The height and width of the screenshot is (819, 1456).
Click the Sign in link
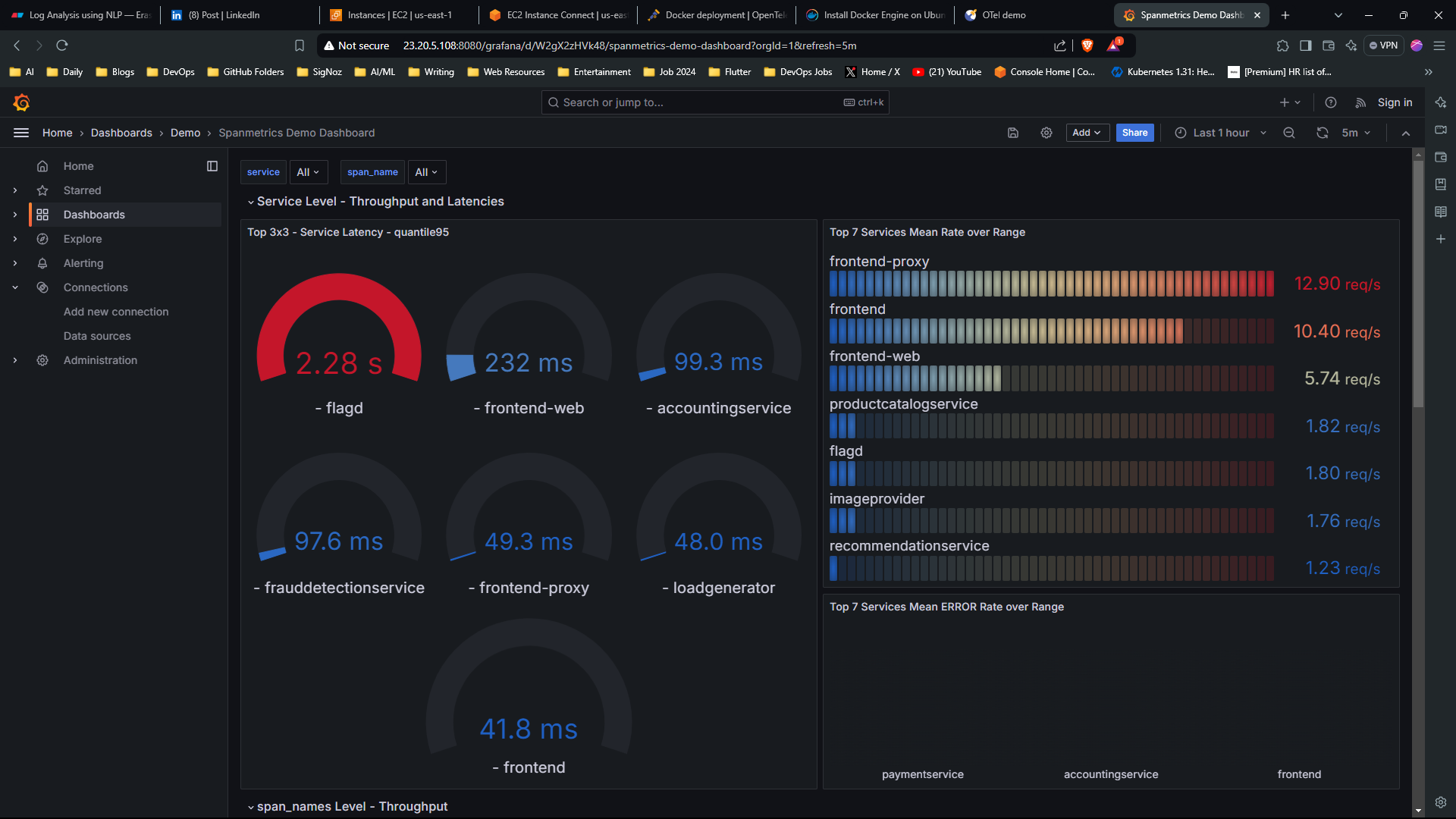pyautogui.click(x=1395, y=102)
